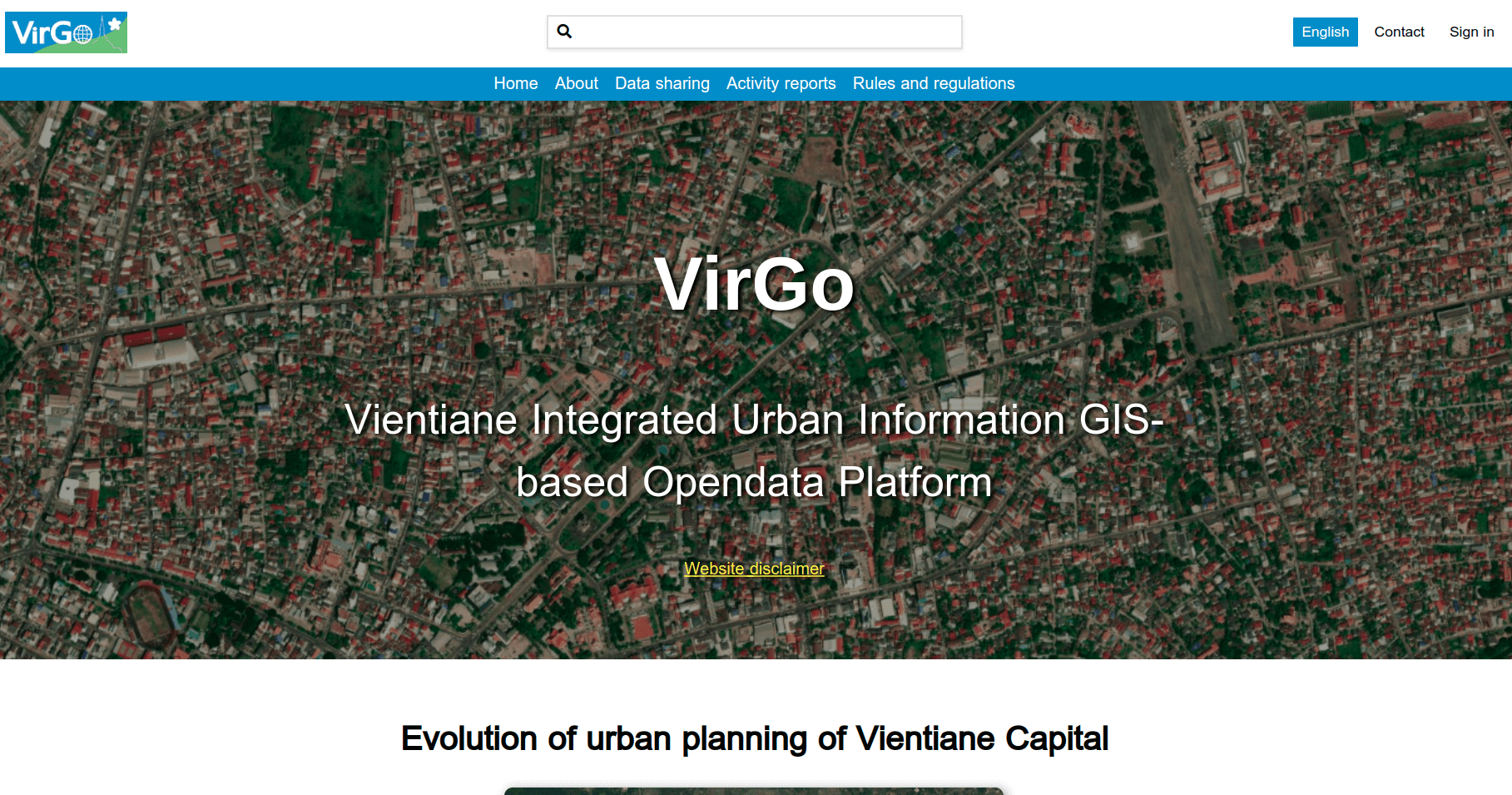Click the large VirGo hero title
The width and height of the screenshot is (1512, 795).
755,284
